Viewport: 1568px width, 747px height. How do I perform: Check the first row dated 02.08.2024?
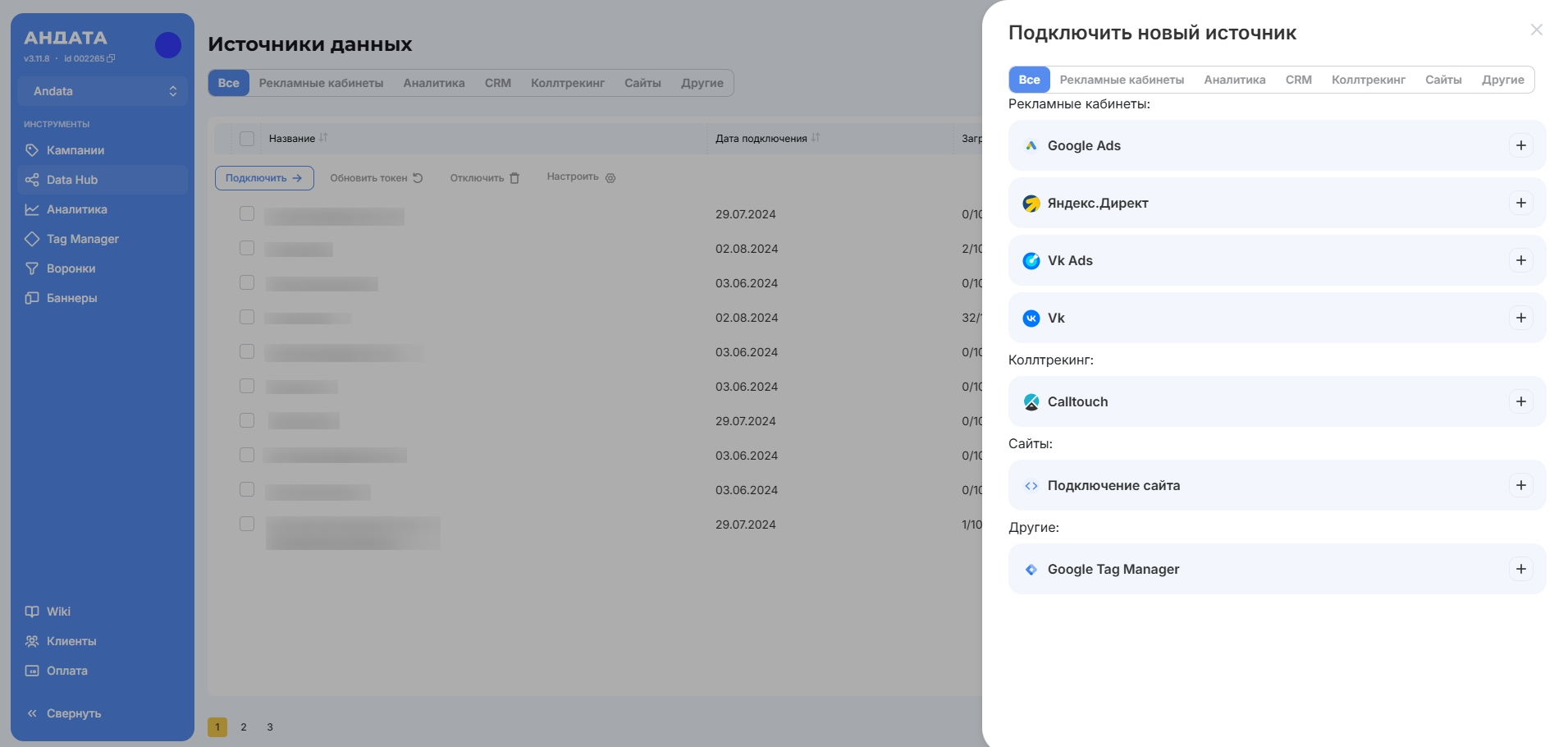coord(247,248)
